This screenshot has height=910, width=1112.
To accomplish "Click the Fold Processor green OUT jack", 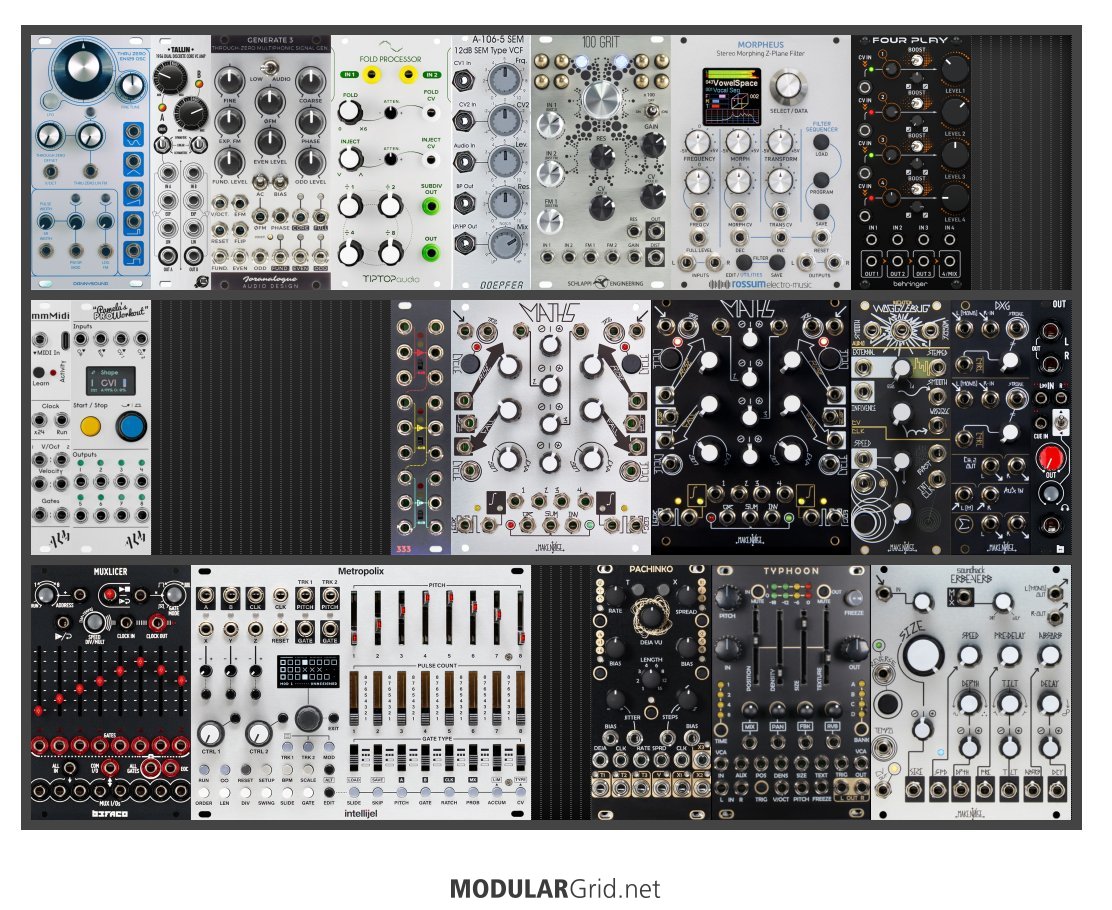I will [429, 253].
